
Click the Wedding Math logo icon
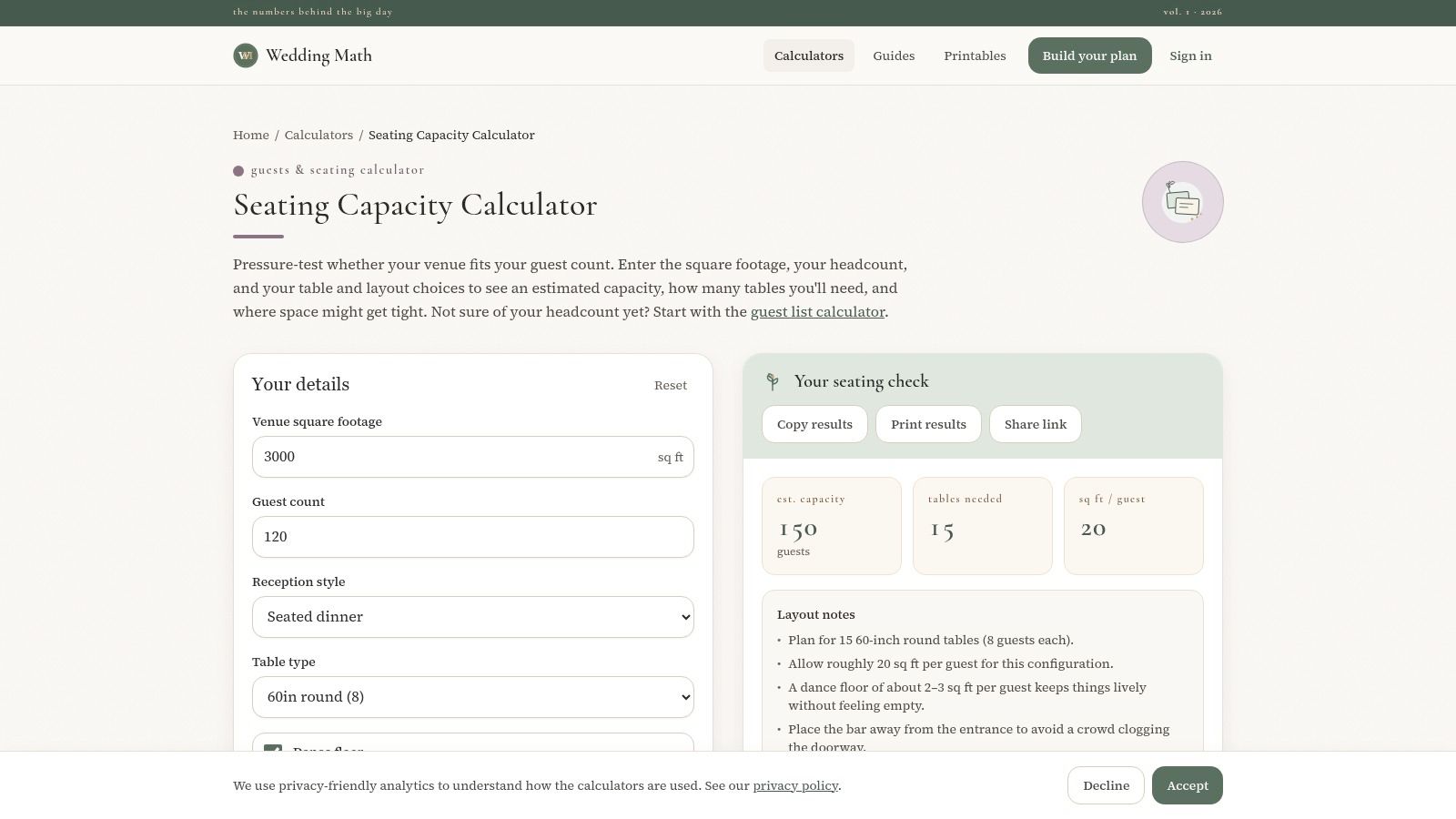(x=246, y=56)
